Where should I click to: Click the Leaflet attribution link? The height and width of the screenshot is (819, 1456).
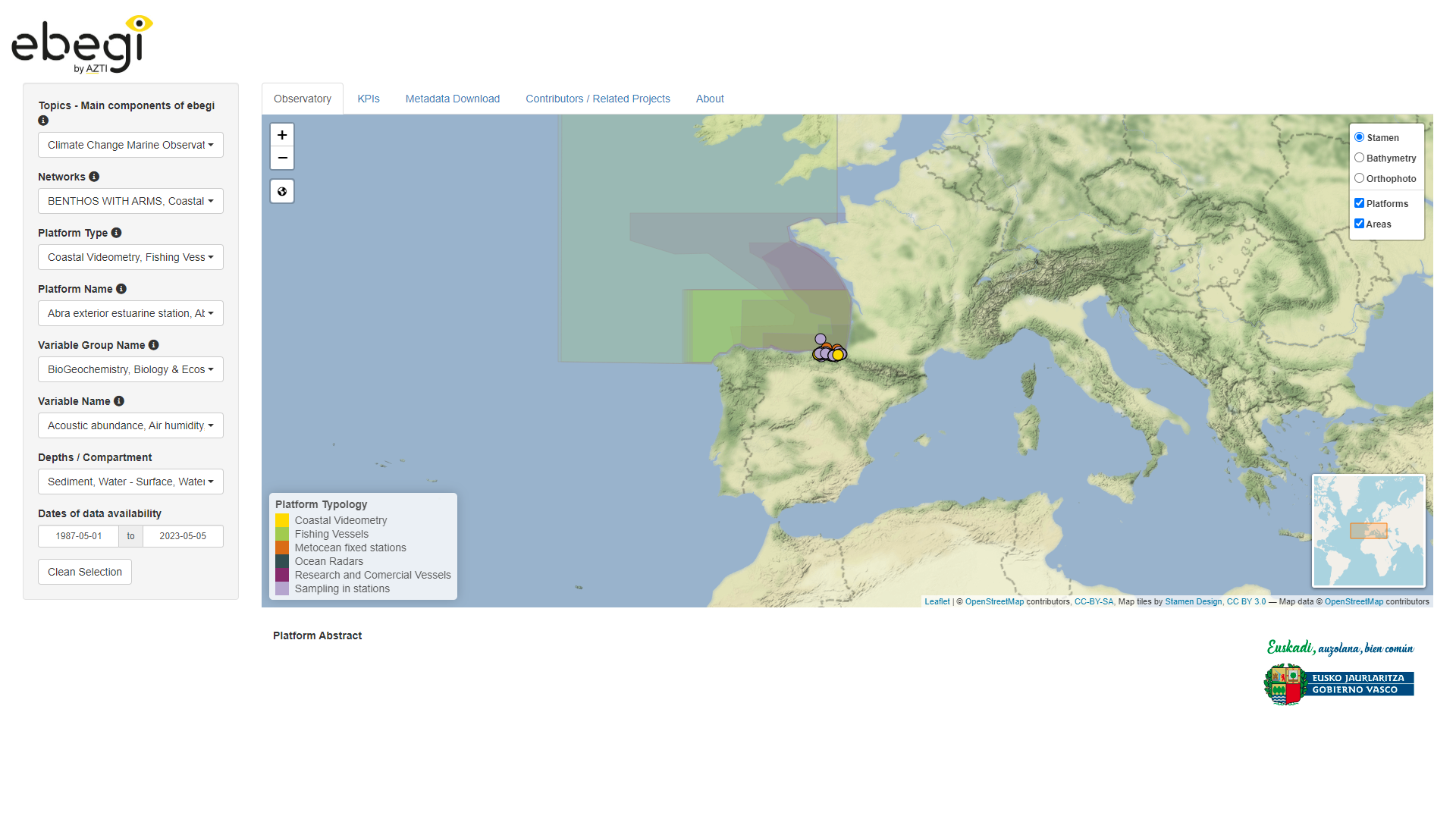point(937,601)
